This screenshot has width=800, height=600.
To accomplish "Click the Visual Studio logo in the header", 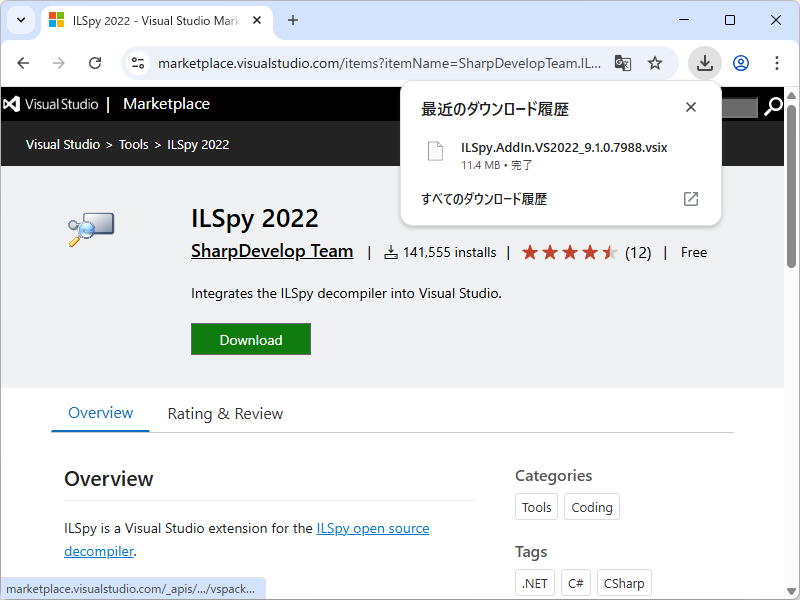I will 12,104.
